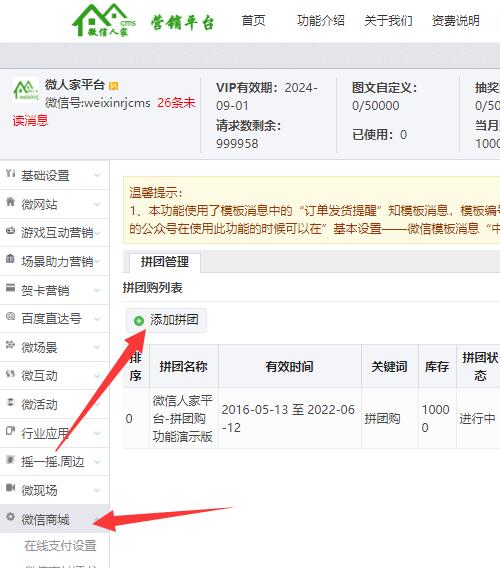Click the 拼团状态 column header
The image size is (500, 568).
[x=478, y=366]
